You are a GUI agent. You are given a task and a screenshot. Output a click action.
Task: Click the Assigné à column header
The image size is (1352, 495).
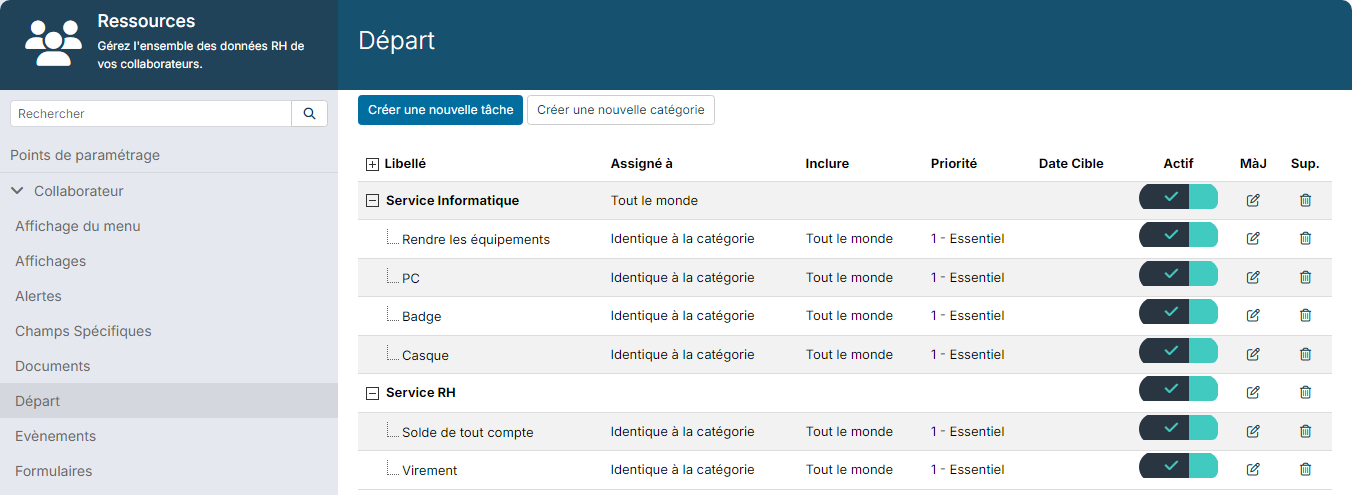pyautogui.click(x=642, y=163)
